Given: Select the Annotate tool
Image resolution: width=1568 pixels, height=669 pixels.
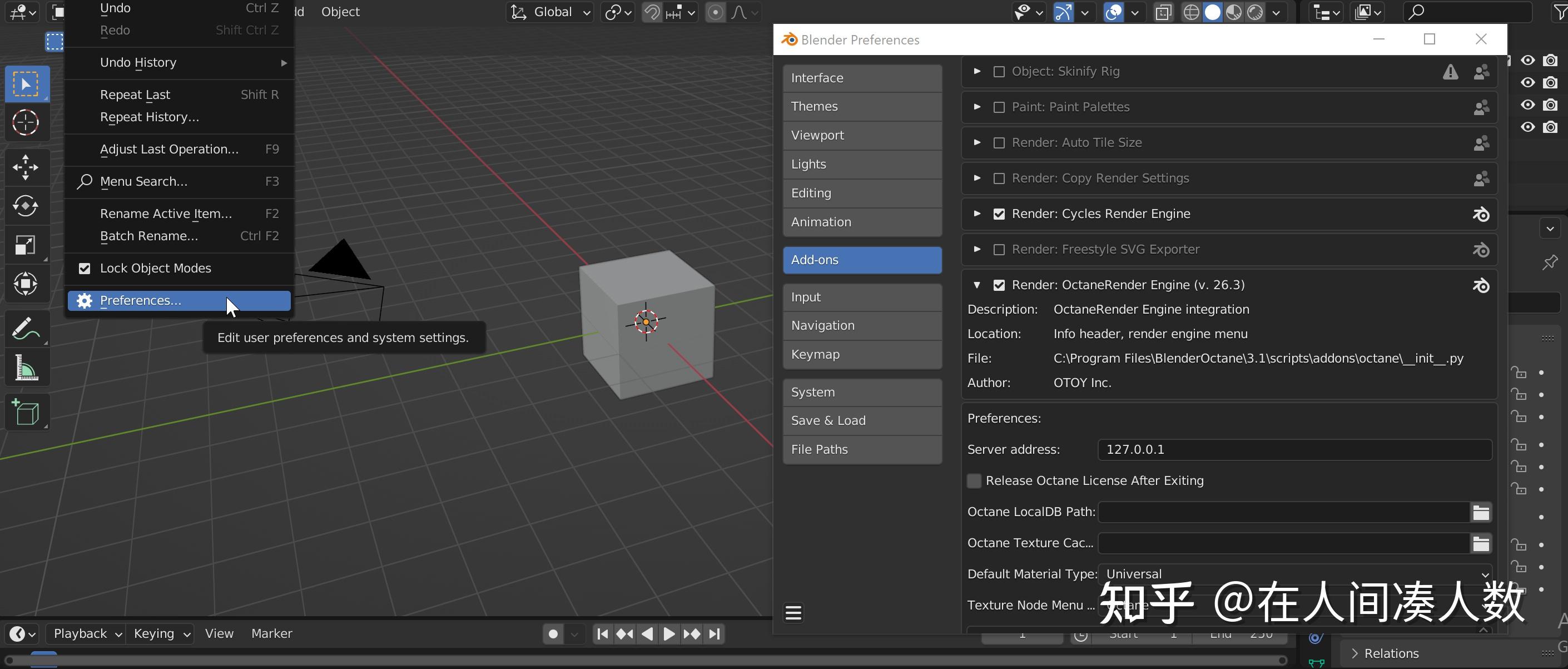Looking at the screenshot, I should 26,328.
